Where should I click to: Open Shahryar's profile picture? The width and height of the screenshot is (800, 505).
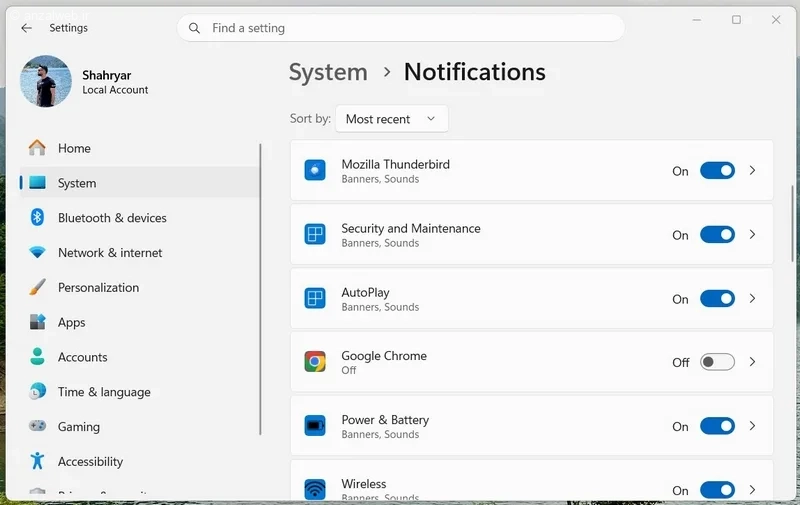pyautogui.click(x=46, y=82)
